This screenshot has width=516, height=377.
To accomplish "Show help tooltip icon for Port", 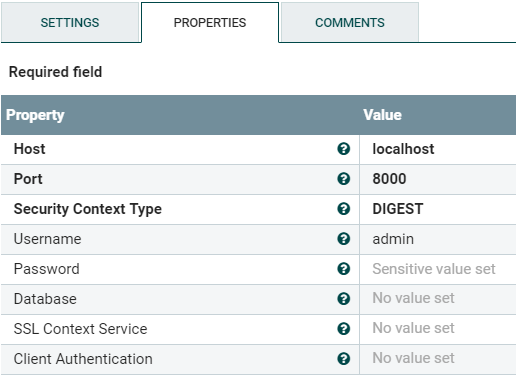I will coord(343,179).
